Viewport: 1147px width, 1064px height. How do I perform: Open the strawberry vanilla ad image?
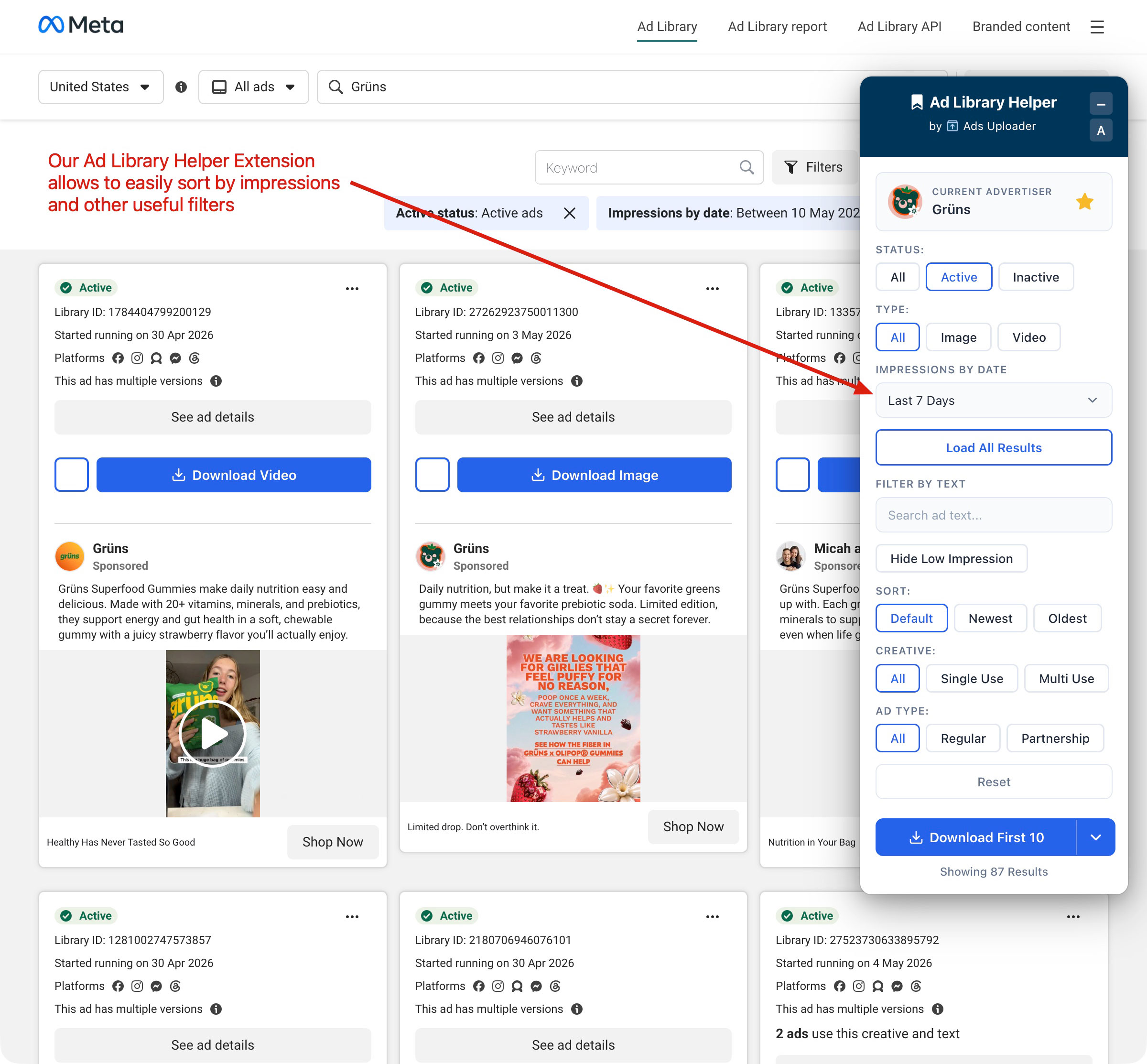[573, 718]
